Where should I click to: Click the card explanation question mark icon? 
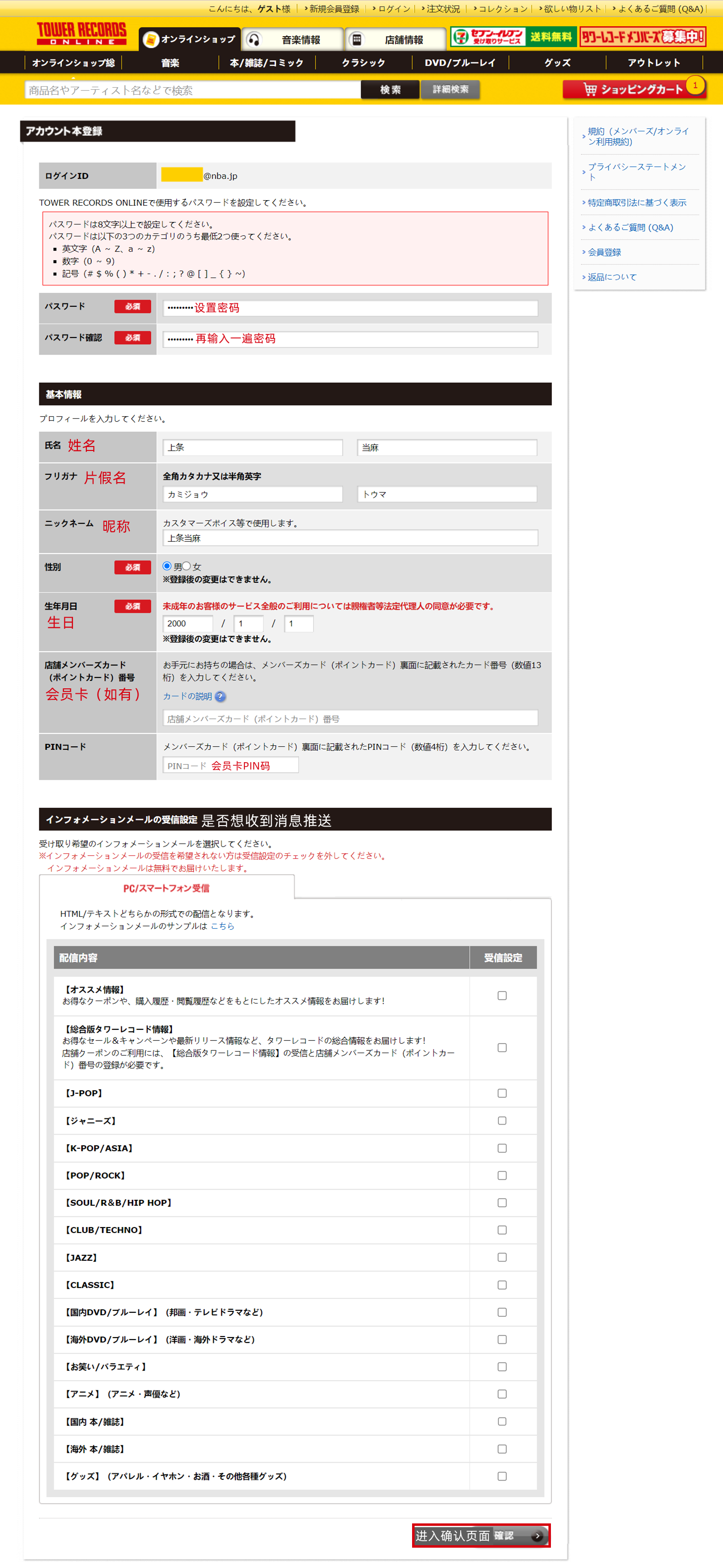[221, 696]
